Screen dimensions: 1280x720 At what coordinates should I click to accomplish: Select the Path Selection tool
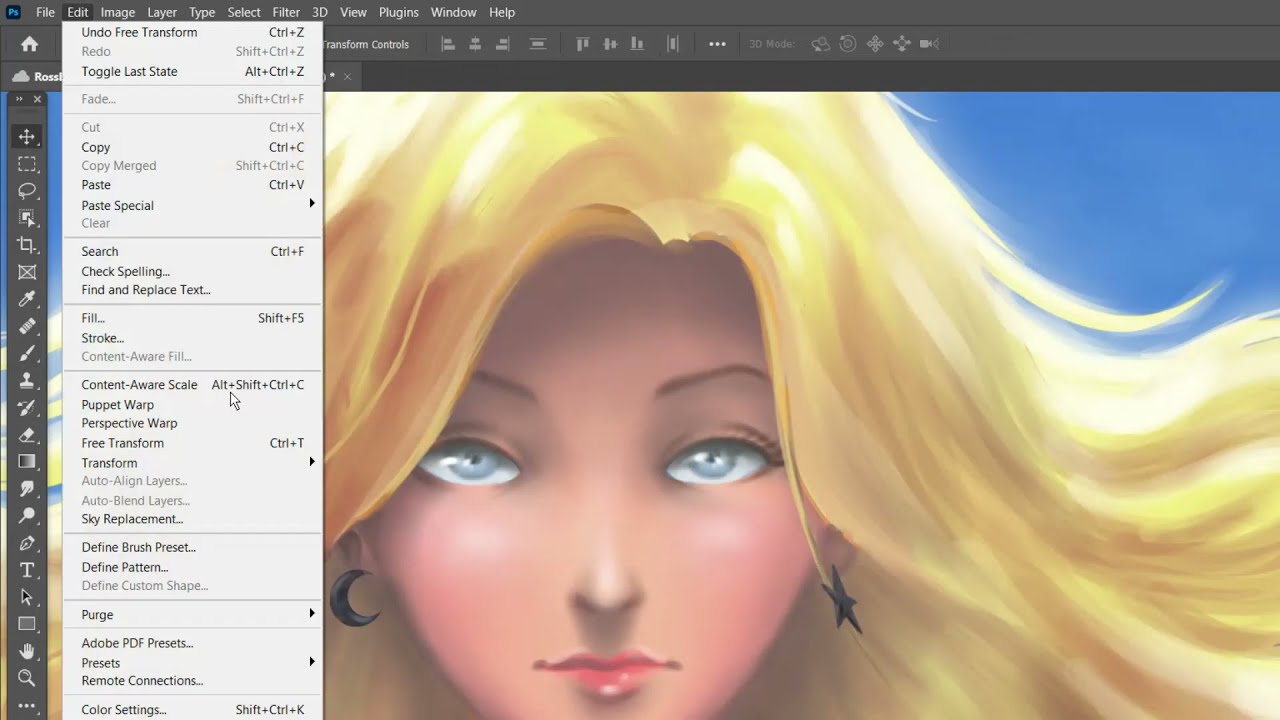[x=27, y=597]
